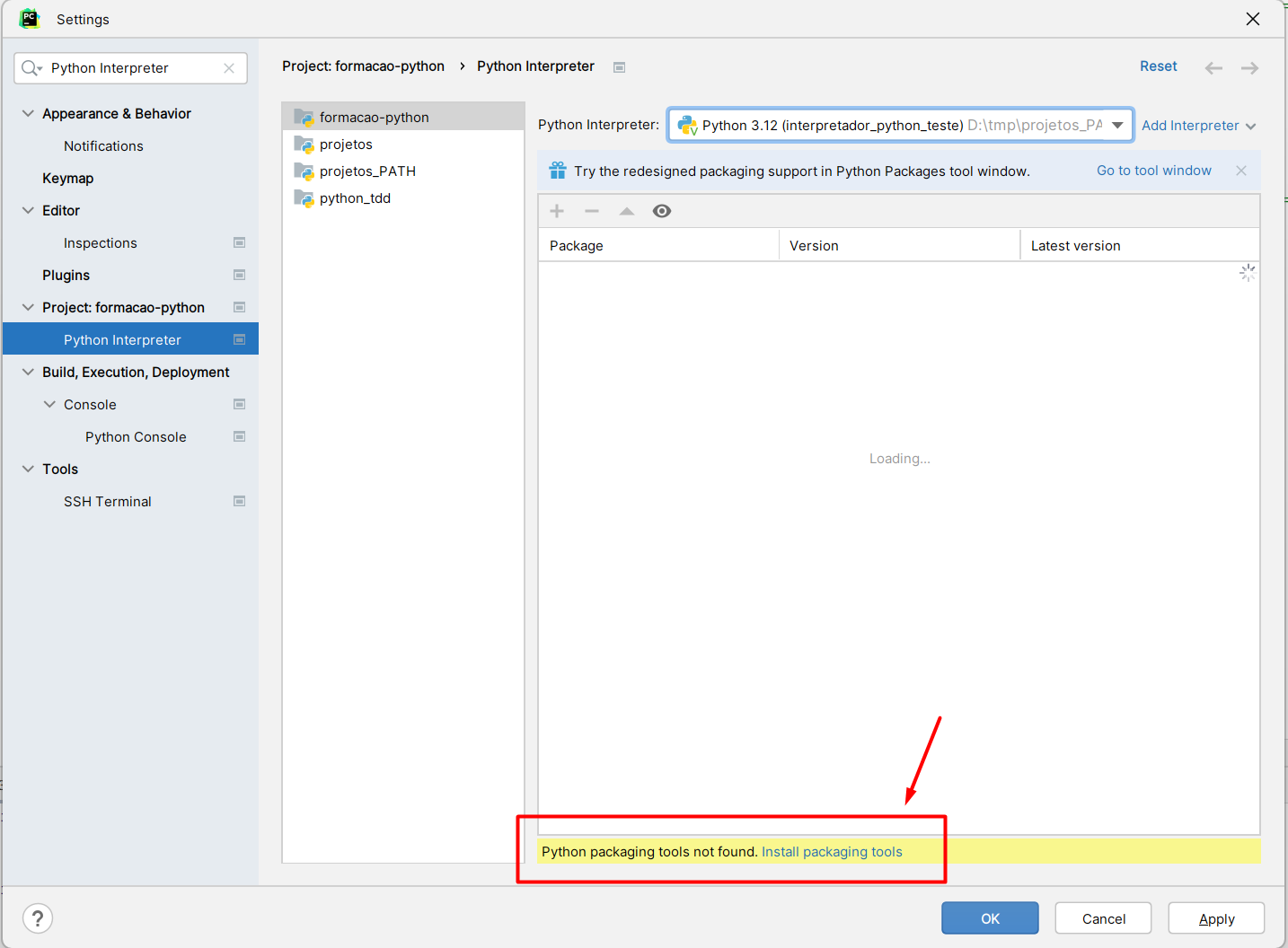The height and width of the screenshot is (948, 1288).
Task: Click project-level icon beside Inspections
Action: [x=240, y=242]
